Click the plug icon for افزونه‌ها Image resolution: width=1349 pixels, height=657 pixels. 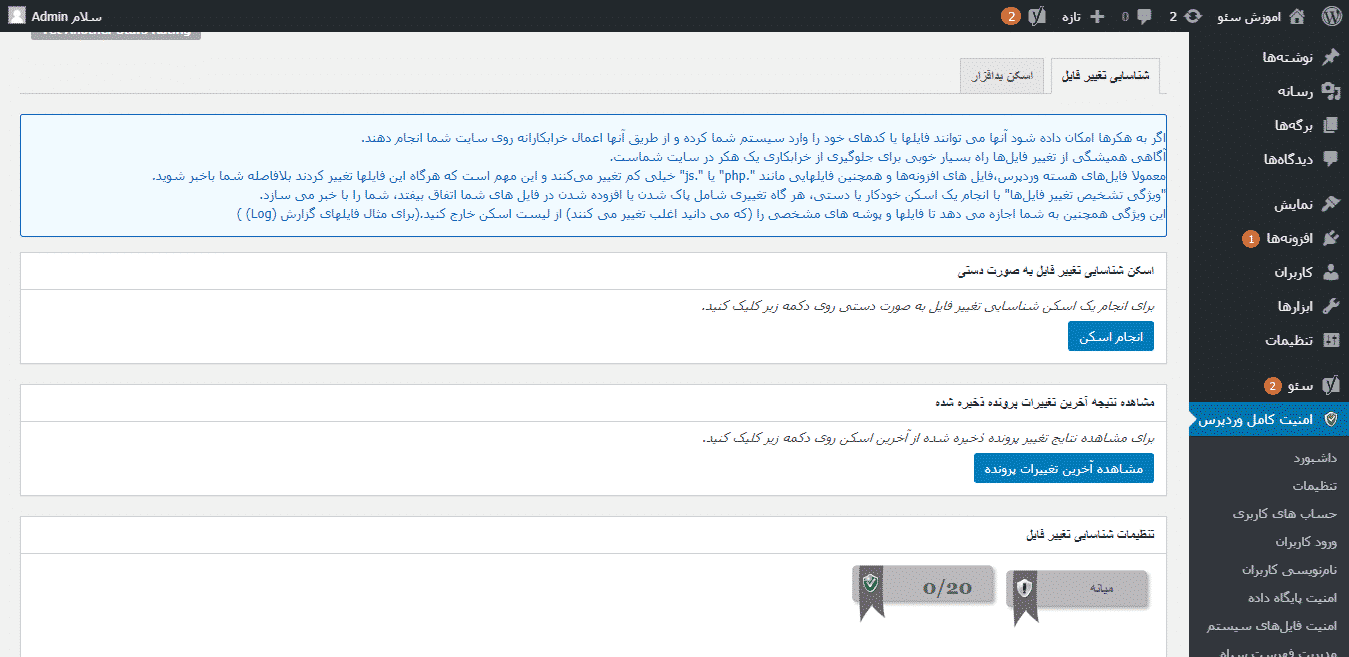coord(1330,238)
